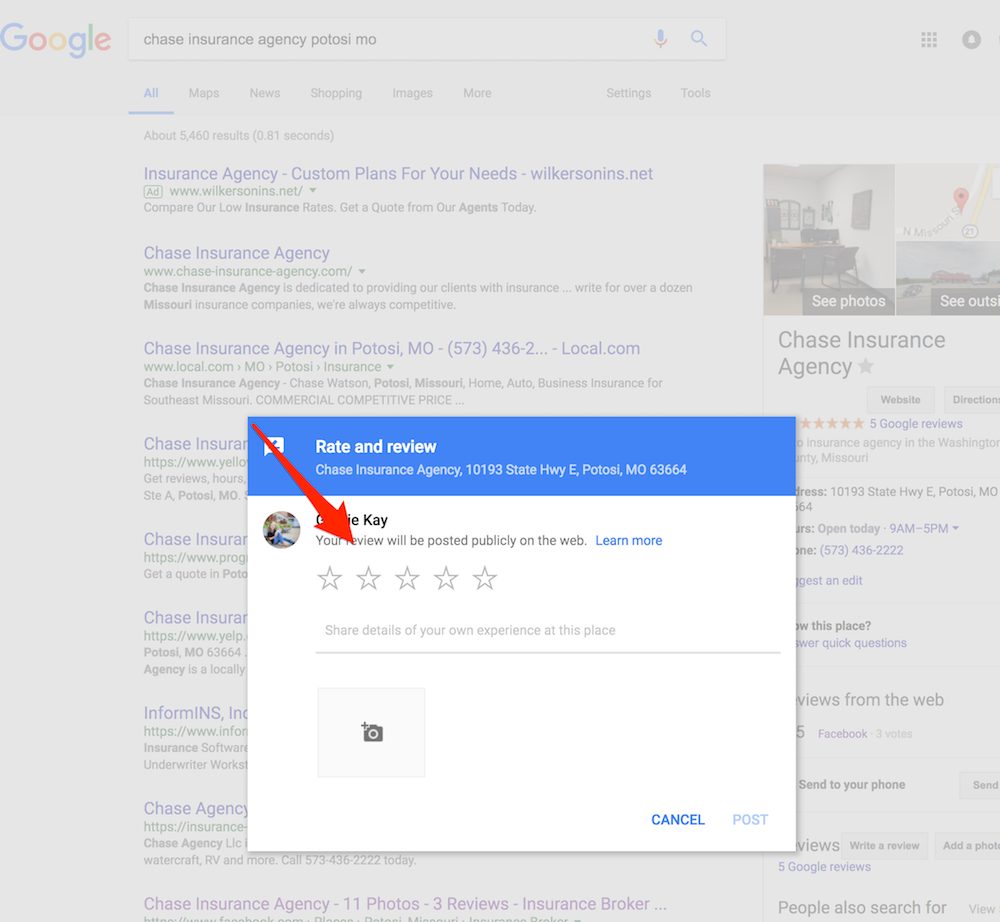Click 'Send to your phone' label

(x=851, y=785)
